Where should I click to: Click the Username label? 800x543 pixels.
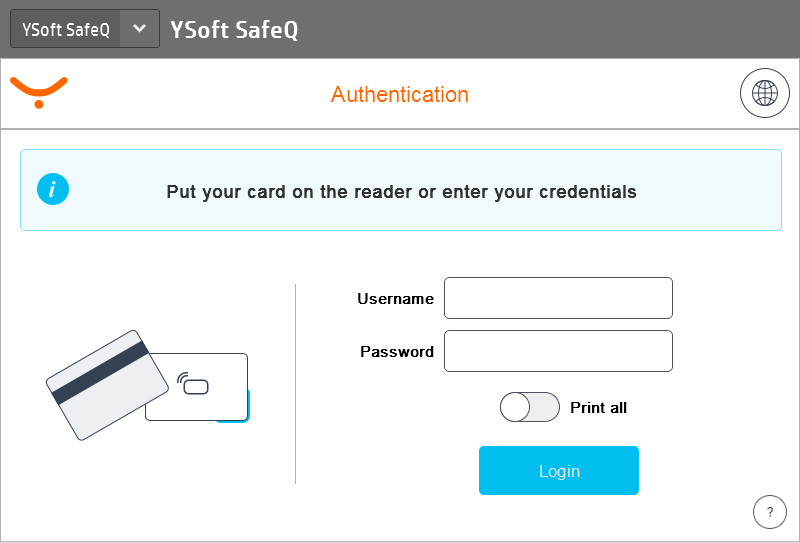pos(395,299)
